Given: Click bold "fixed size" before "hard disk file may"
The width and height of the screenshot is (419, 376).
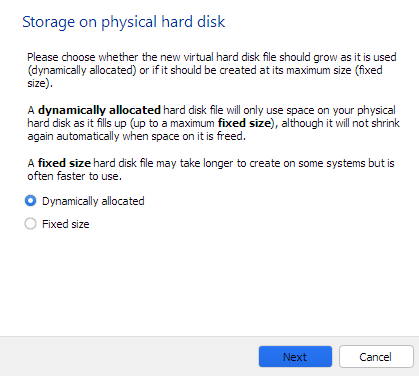Looking at the screenshot, I should pyautogui.click(x=64, y=163).
